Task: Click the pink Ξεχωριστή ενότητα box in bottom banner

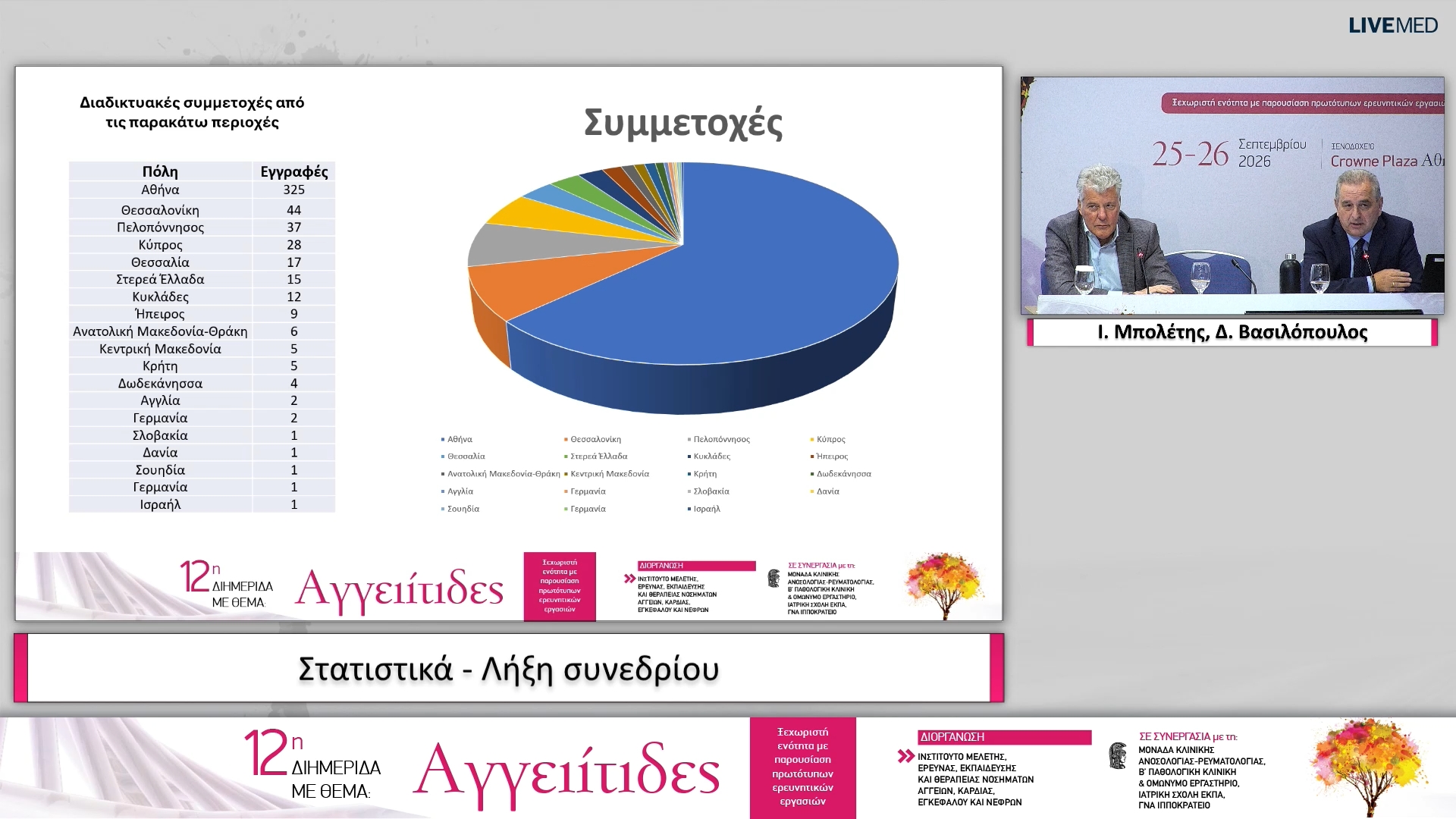Action: pos(803,767)
